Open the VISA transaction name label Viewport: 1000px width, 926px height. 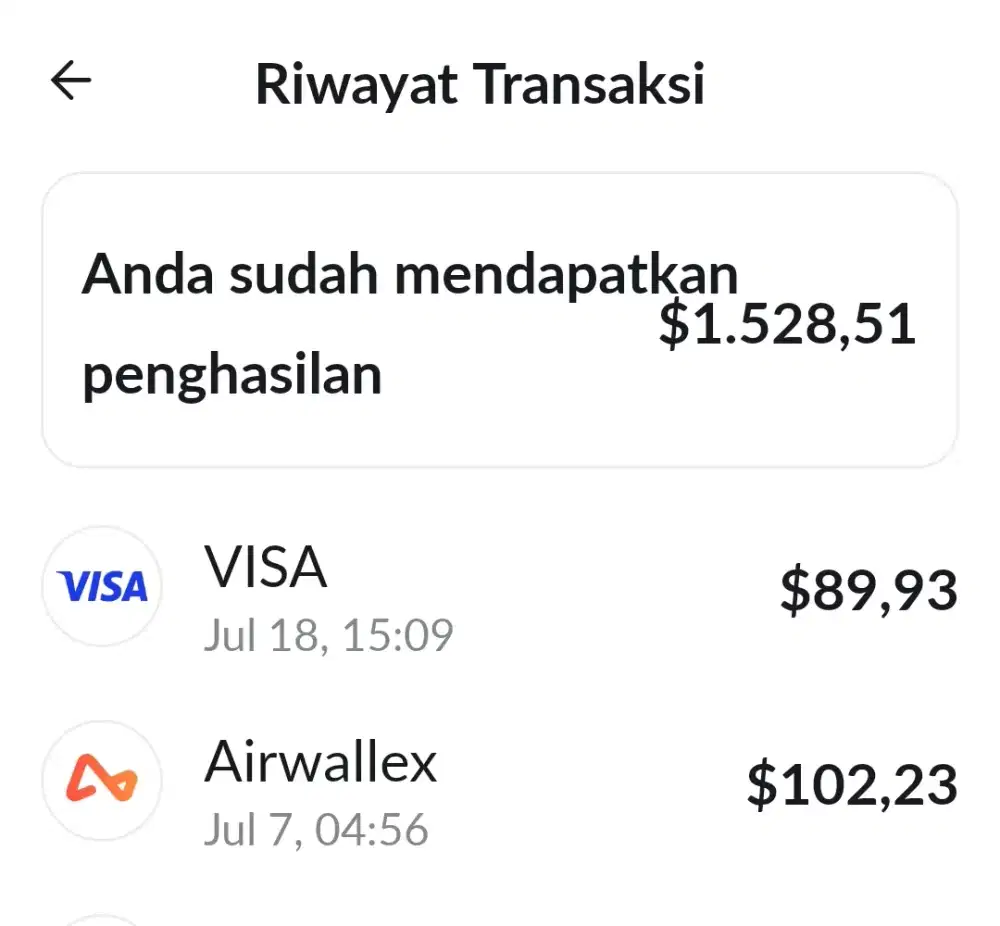pyautogui.click(x=265, y=566)
